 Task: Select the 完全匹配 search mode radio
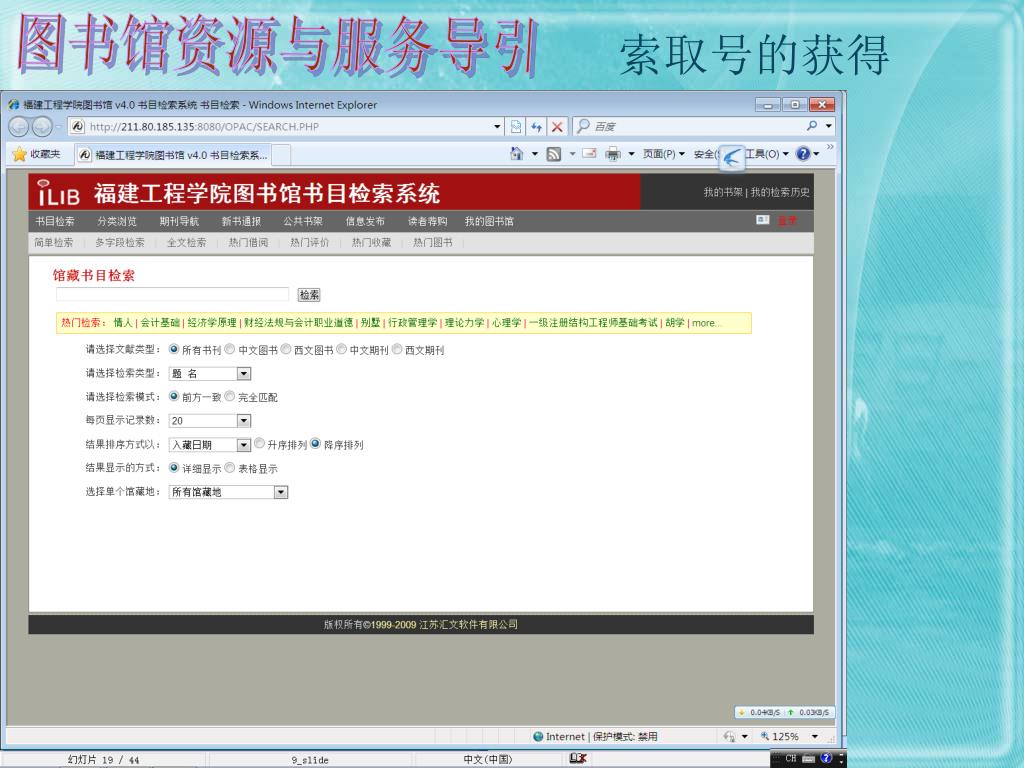230,396
